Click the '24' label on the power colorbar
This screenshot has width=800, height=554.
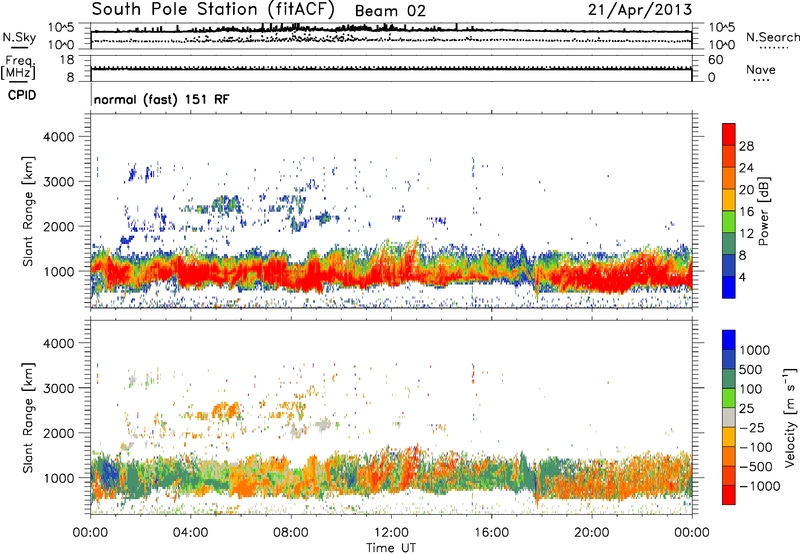(746, 168)
